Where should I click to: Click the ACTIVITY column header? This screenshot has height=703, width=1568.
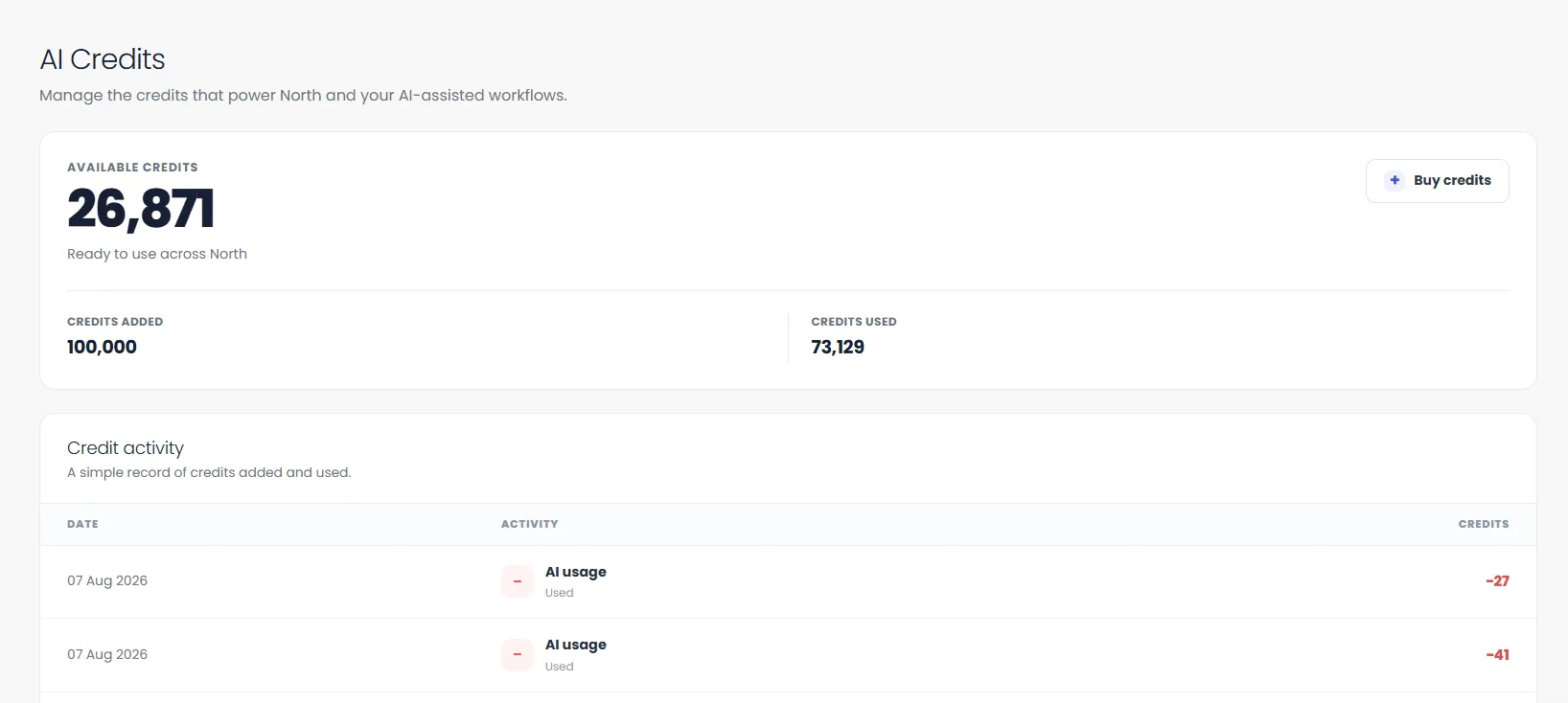[529, 524]
